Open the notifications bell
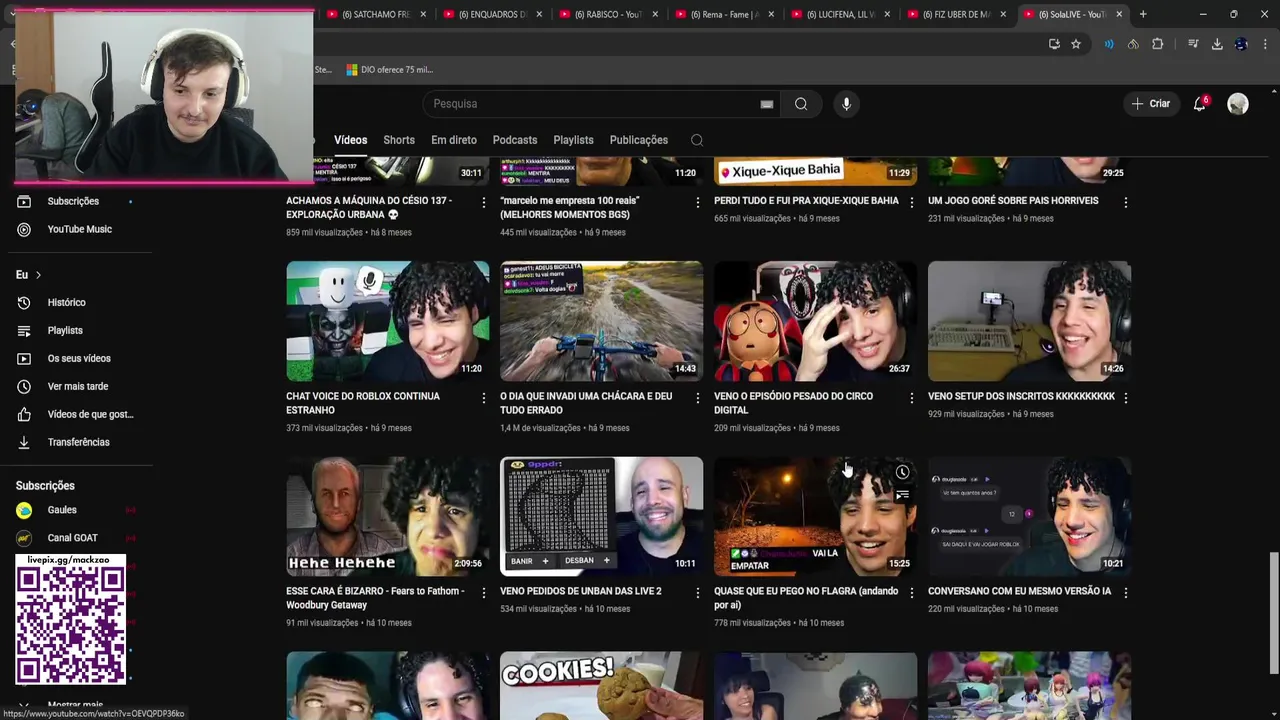1280x720 pixels. (1200, 104)
